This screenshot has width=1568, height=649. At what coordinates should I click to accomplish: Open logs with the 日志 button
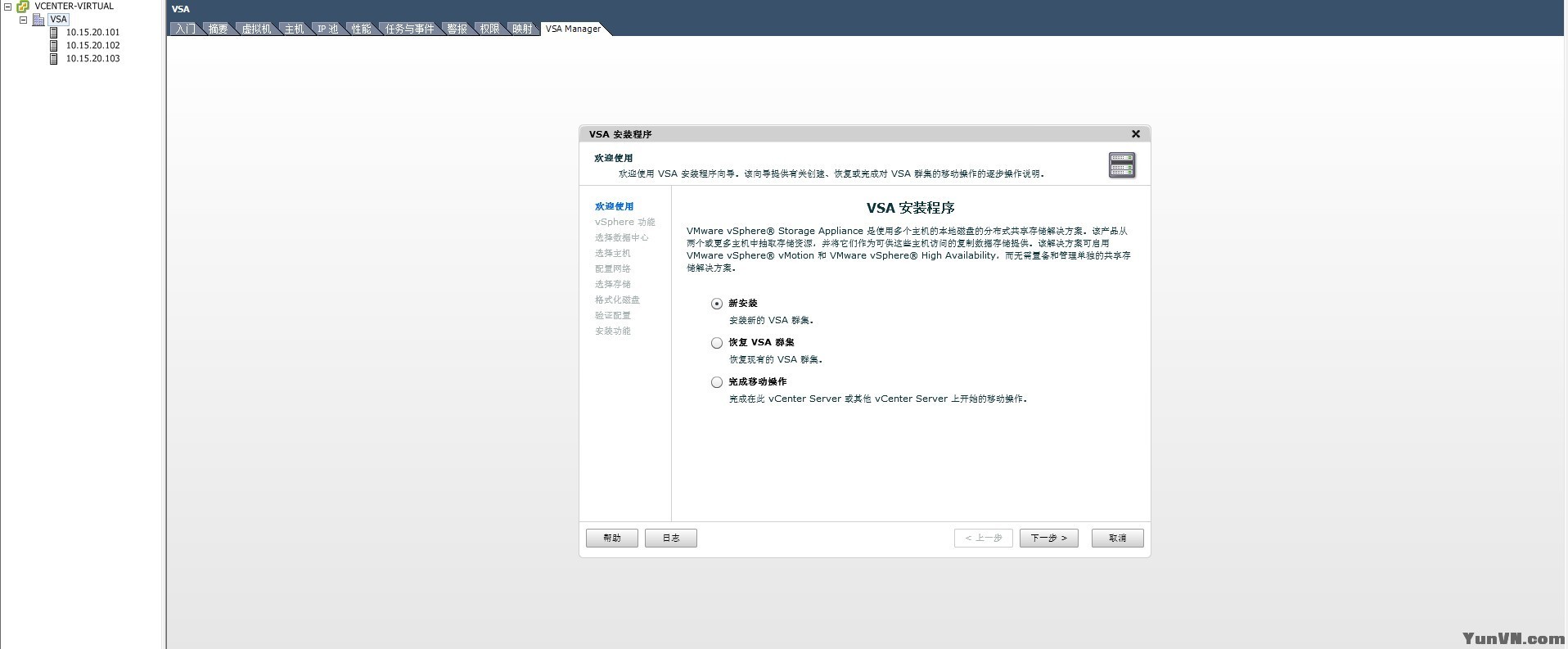coord(671,539)
